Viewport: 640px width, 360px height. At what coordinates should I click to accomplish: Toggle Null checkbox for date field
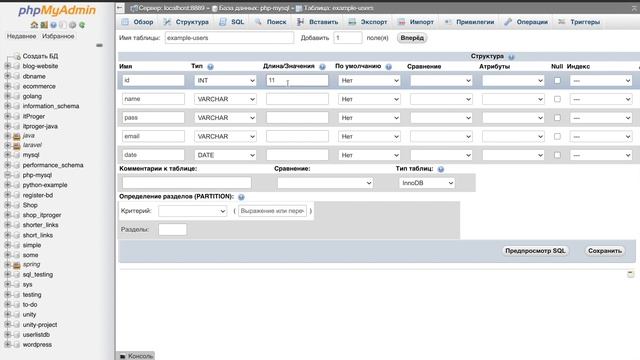pyautogui.click(x=557, y=155)
